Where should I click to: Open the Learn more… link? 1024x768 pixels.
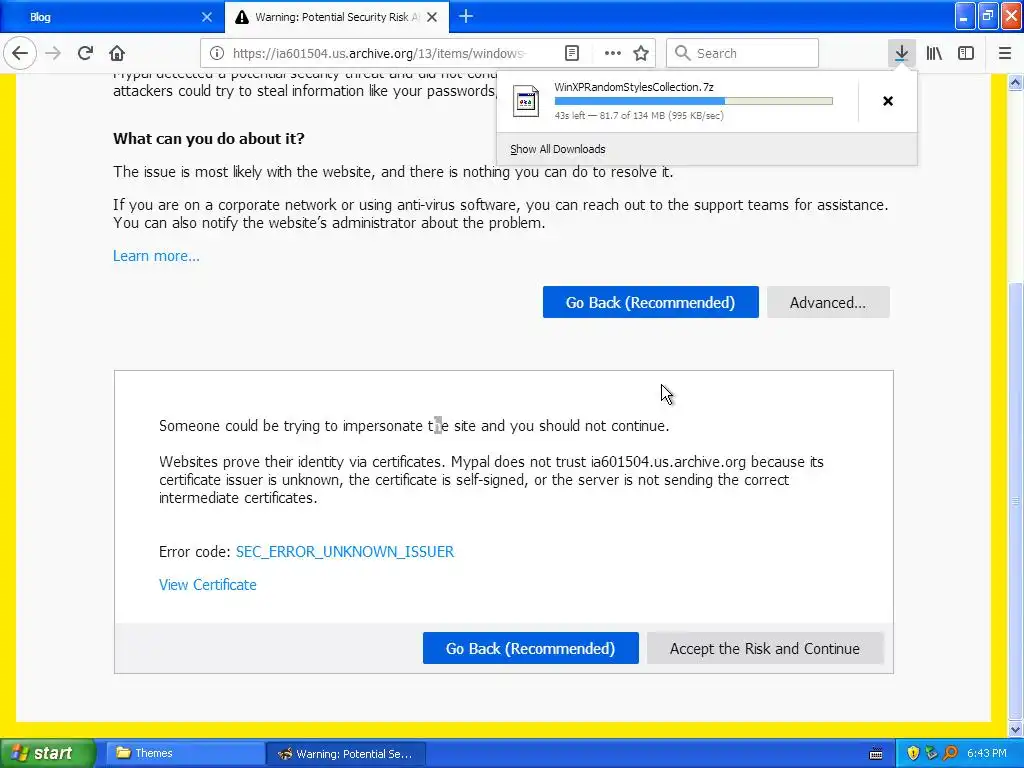(156, 256)
